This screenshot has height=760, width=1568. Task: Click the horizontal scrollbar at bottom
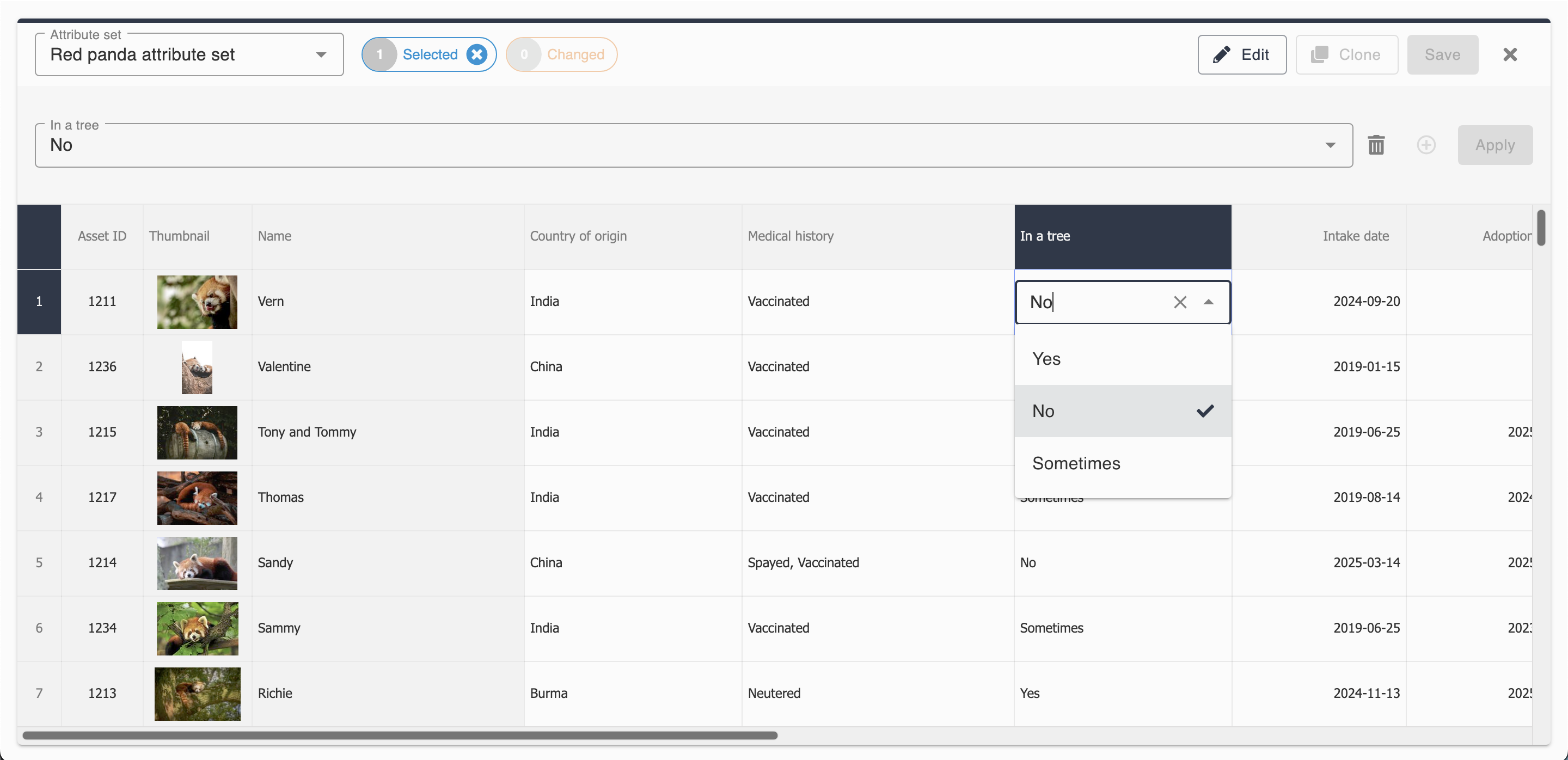coord(399,735)
